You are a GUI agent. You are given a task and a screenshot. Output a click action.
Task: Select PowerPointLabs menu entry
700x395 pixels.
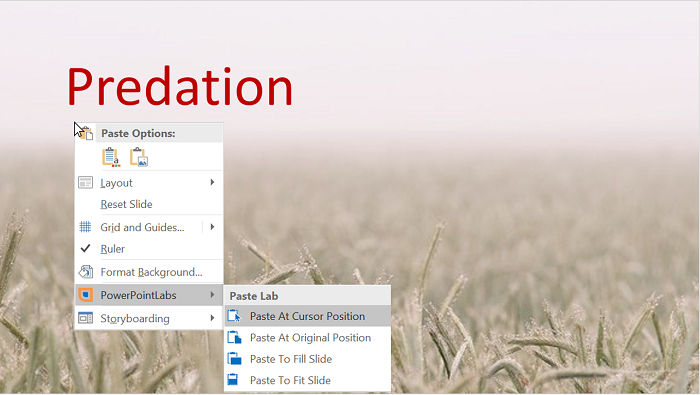(x=149, y=295)
